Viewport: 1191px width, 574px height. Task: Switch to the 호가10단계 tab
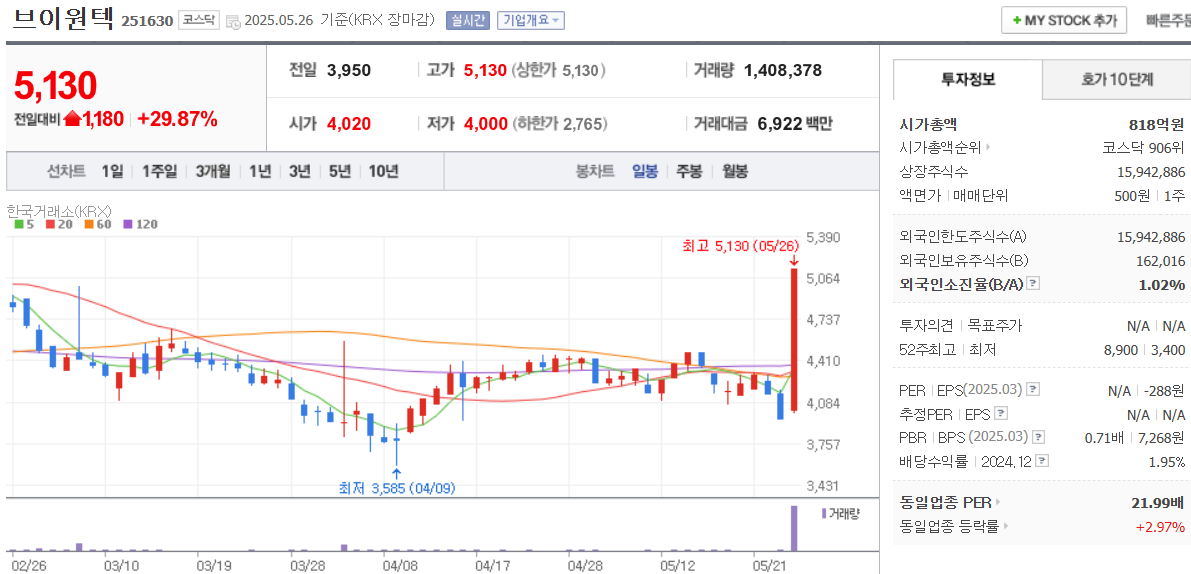point(1117,79)
